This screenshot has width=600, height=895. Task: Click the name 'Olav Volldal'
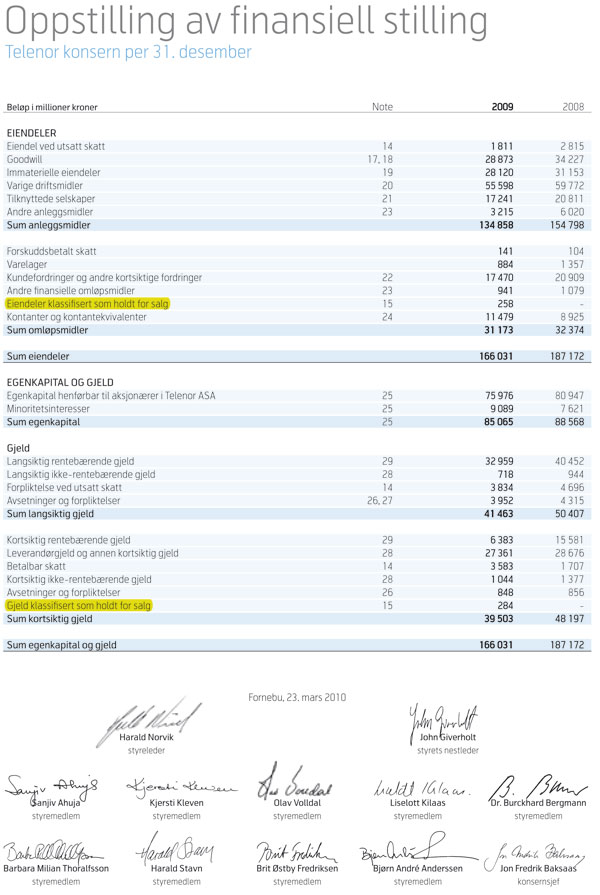[297, 803]
